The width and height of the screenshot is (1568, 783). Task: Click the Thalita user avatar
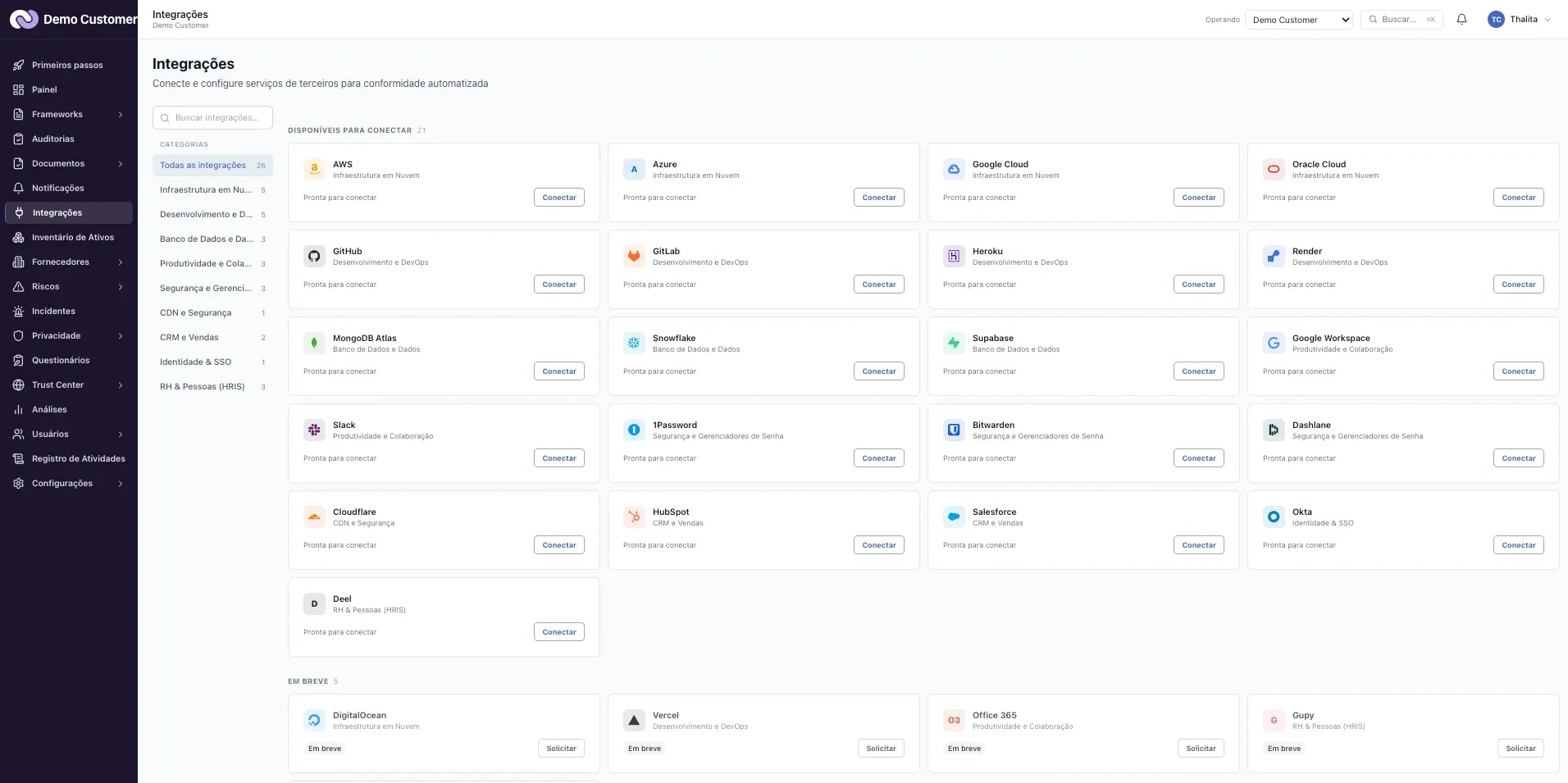tap(1496, 20)
